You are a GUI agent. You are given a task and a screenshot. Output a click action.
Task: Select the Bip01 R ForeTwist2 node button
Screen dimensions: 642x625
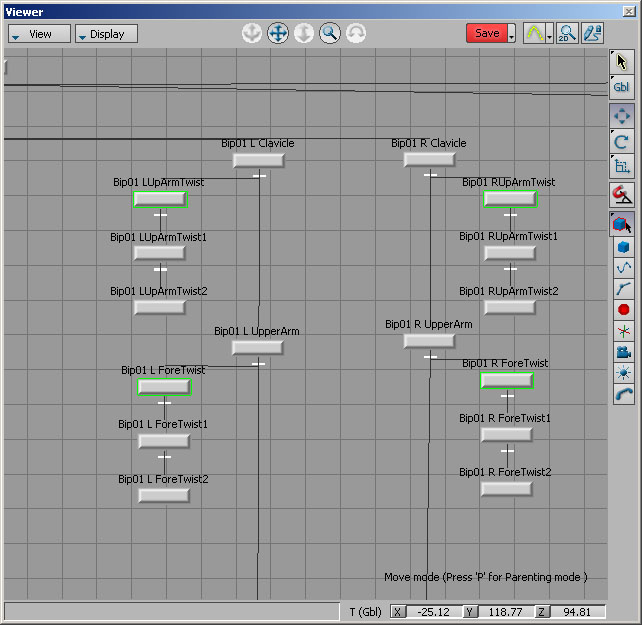[x=506, y=489]
